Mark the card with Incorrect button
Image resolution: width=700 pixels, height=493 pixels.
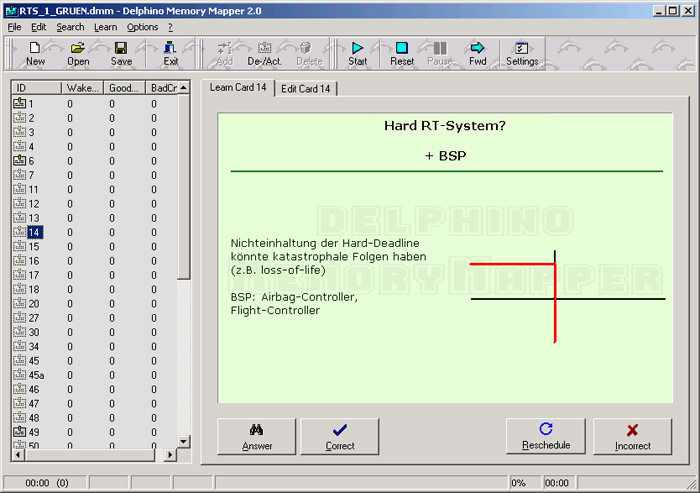tap(633, 437)
